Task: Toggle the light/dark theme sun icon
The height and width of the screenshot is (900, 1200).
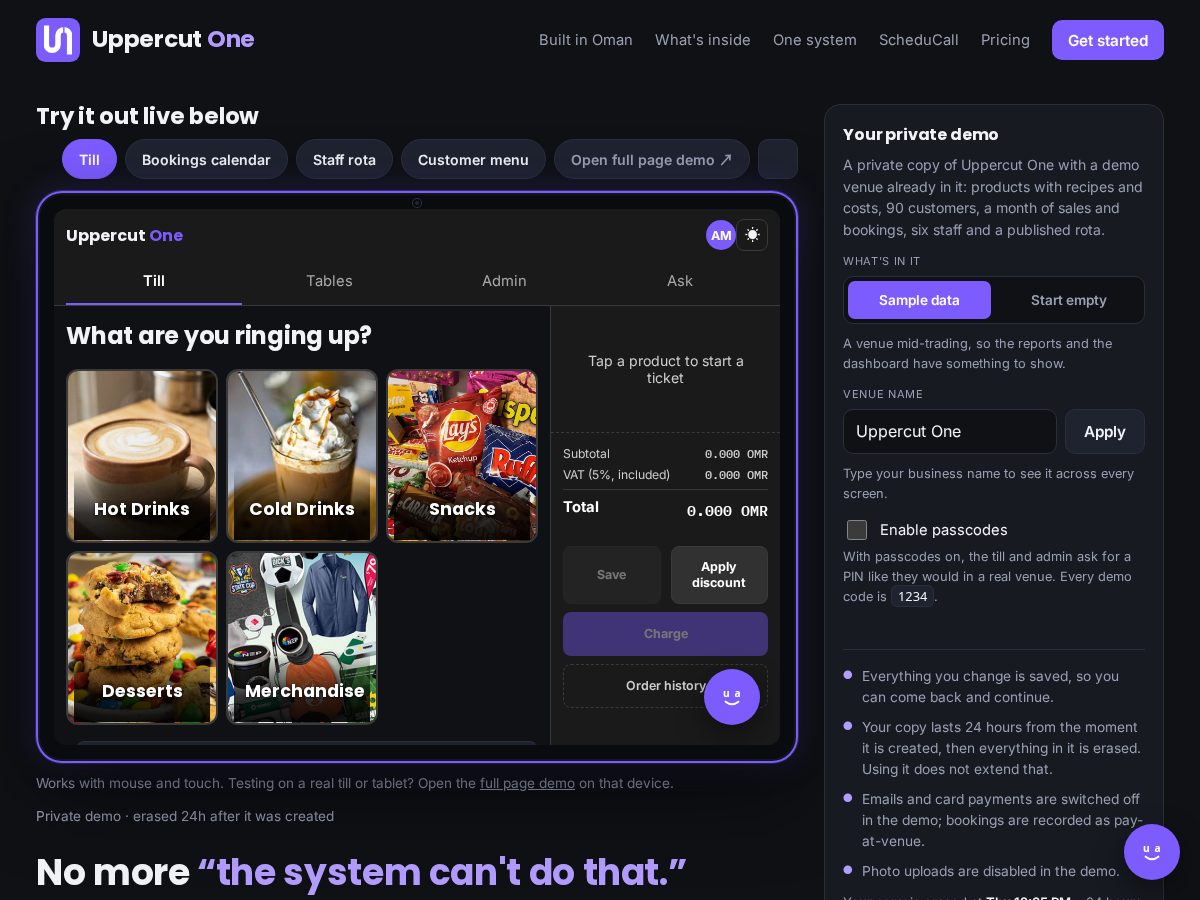Action: [x=752, y=235]
